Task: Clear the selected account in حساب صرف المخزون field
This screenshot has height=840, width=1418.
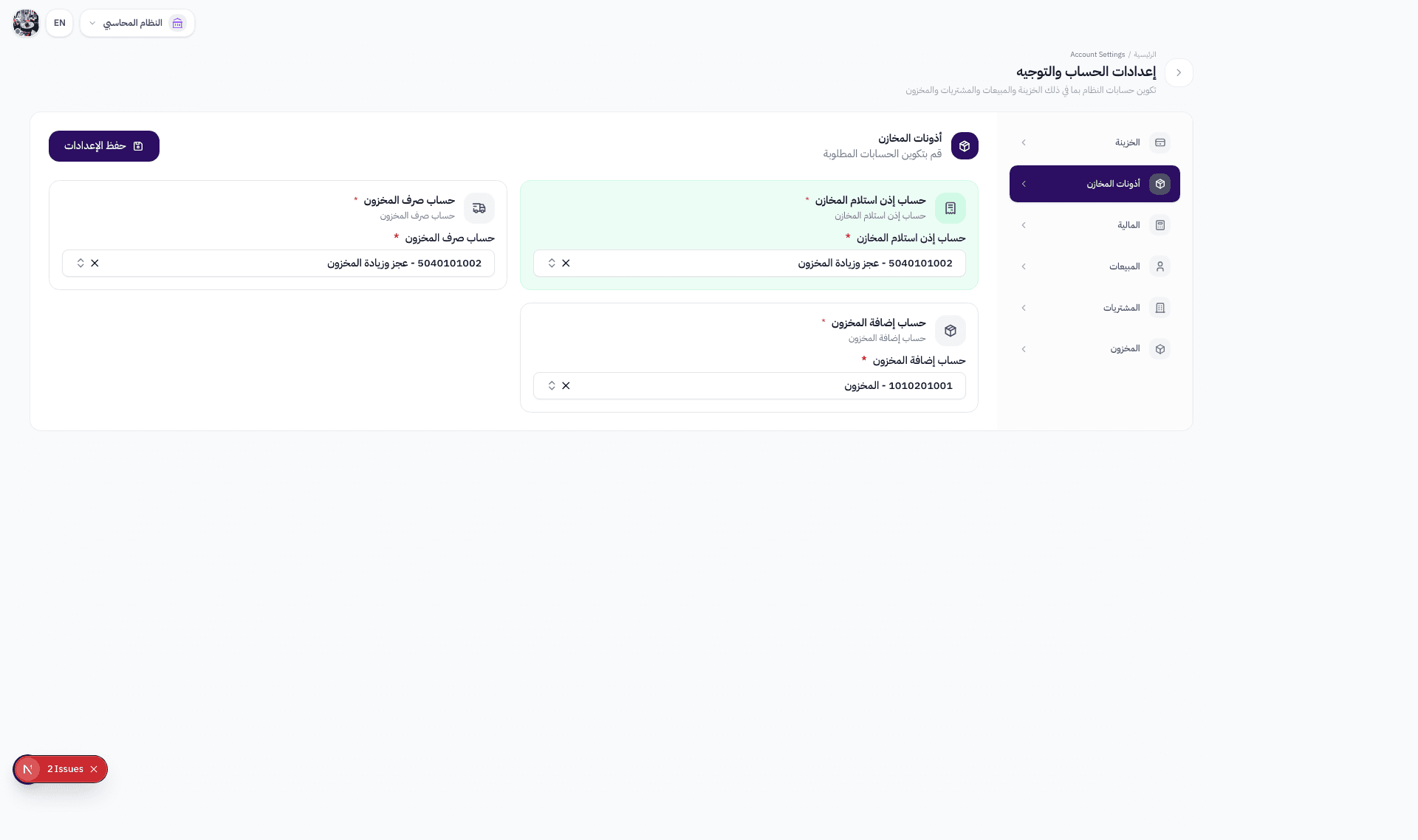Action: 95,263
